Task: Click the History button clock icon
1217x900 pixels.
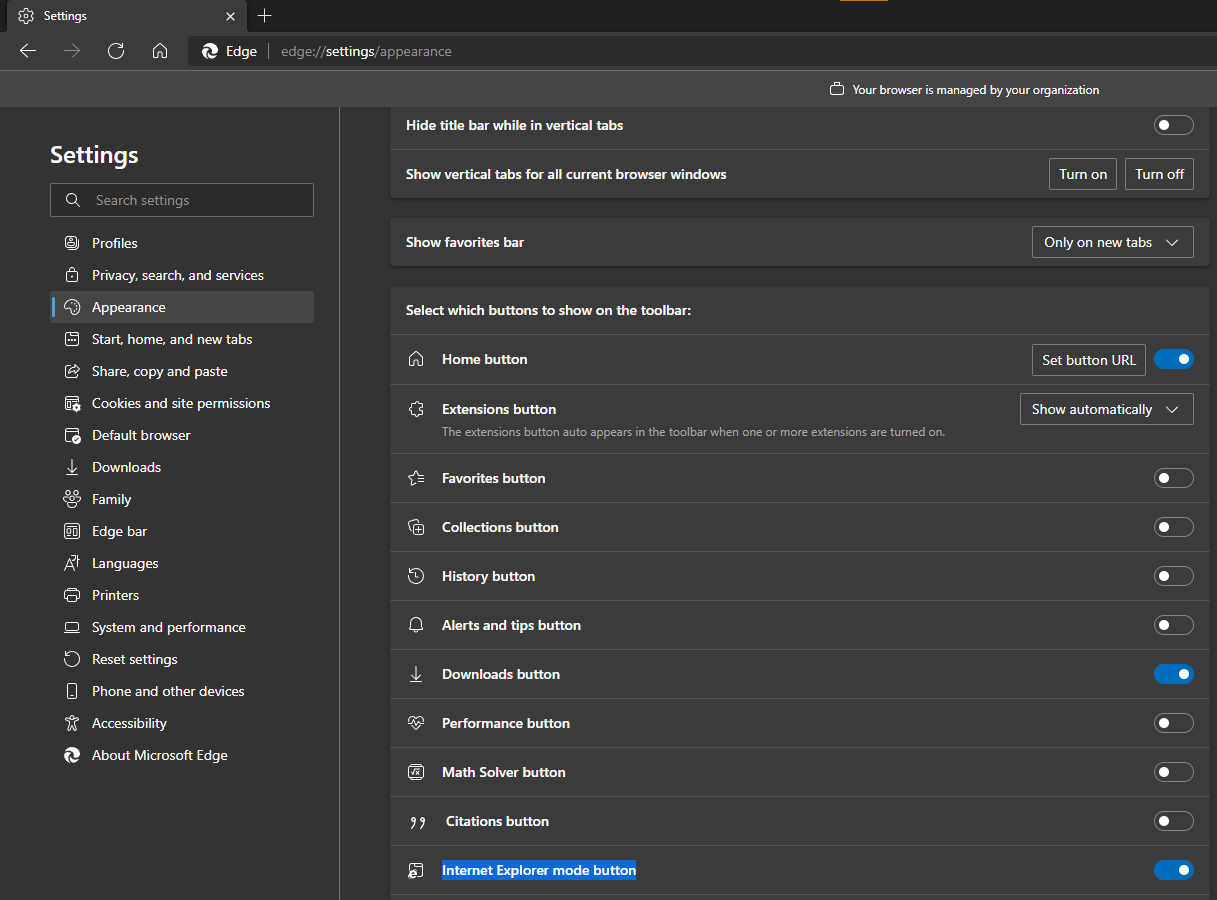Action: coord(416,576)
